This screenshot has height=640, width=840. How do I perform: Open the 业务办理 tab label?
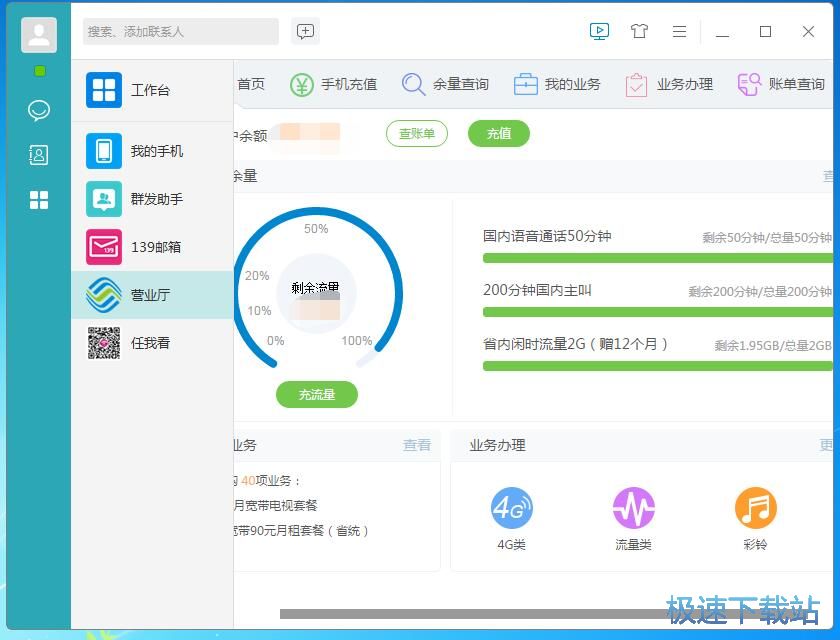685,84
